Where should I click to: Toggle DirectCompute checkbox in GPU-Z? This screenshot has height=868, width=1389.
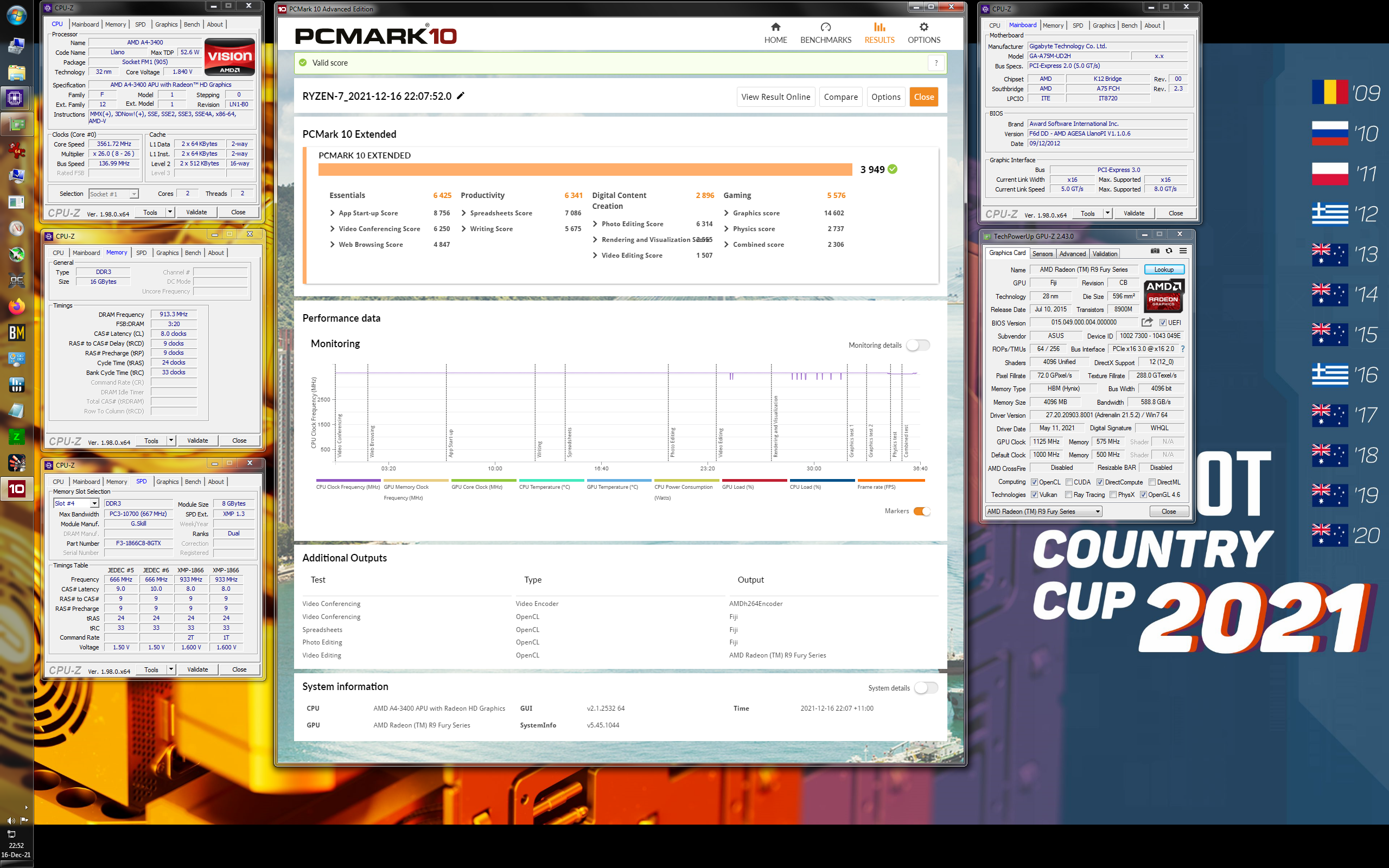pos(1100,482)
